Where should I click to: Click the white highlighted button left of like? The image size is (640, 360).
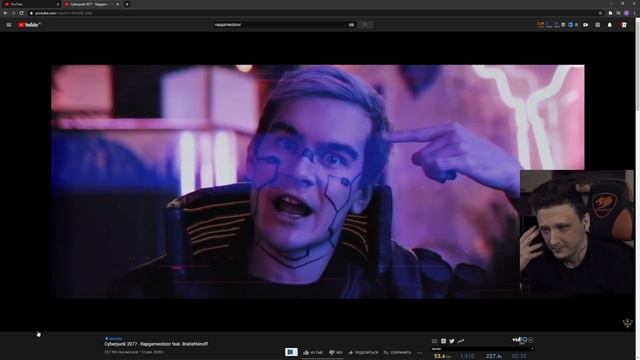tap(291, 352)
